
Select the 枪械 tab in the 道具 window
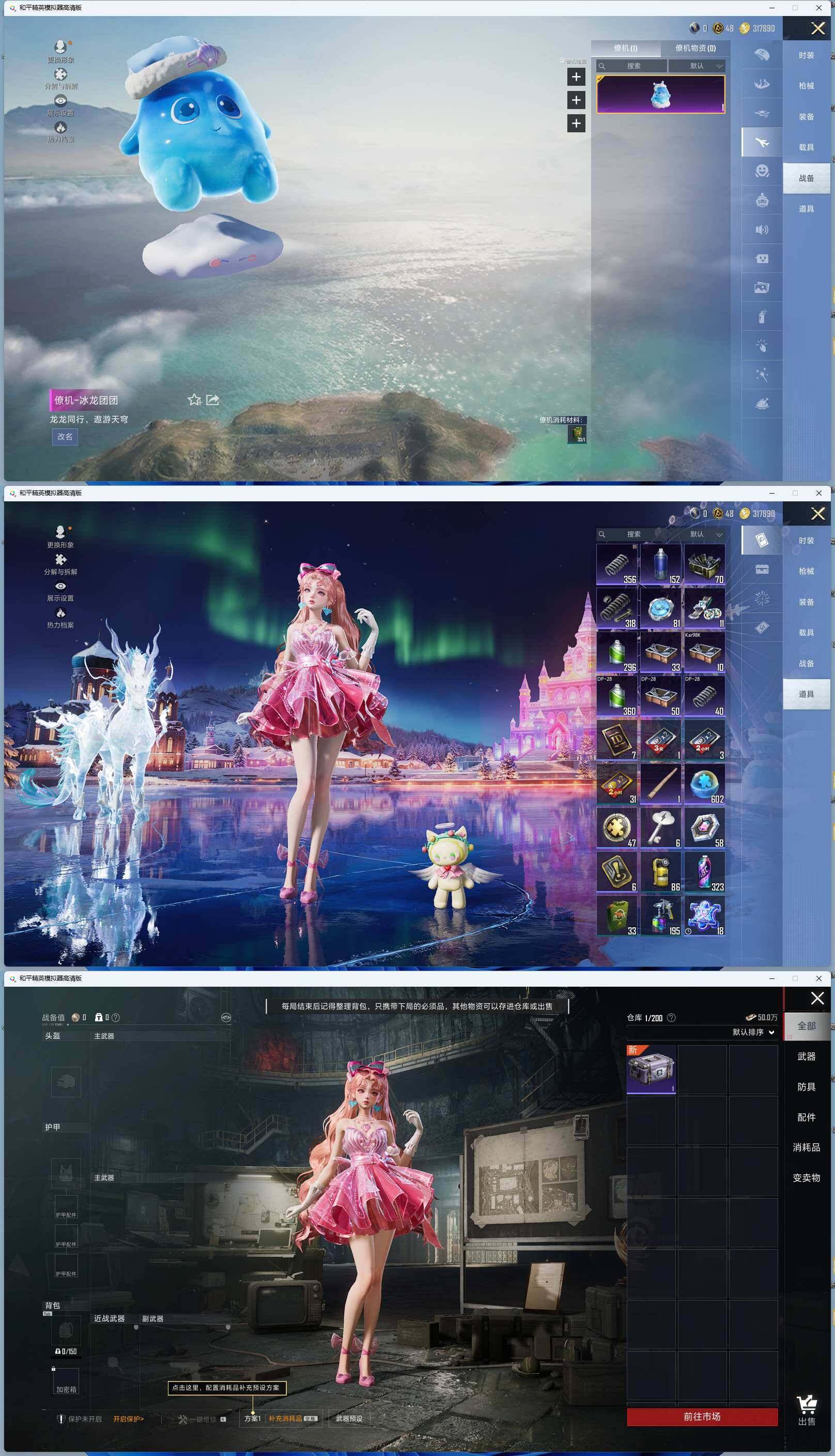pyautogui.click(x=807, y=571)
